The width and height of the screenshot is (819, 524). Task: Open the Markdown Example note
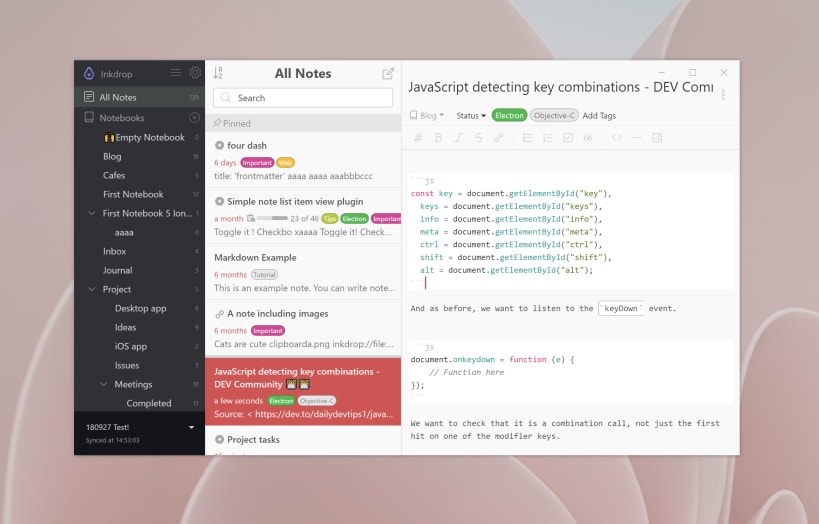point(303,272)
